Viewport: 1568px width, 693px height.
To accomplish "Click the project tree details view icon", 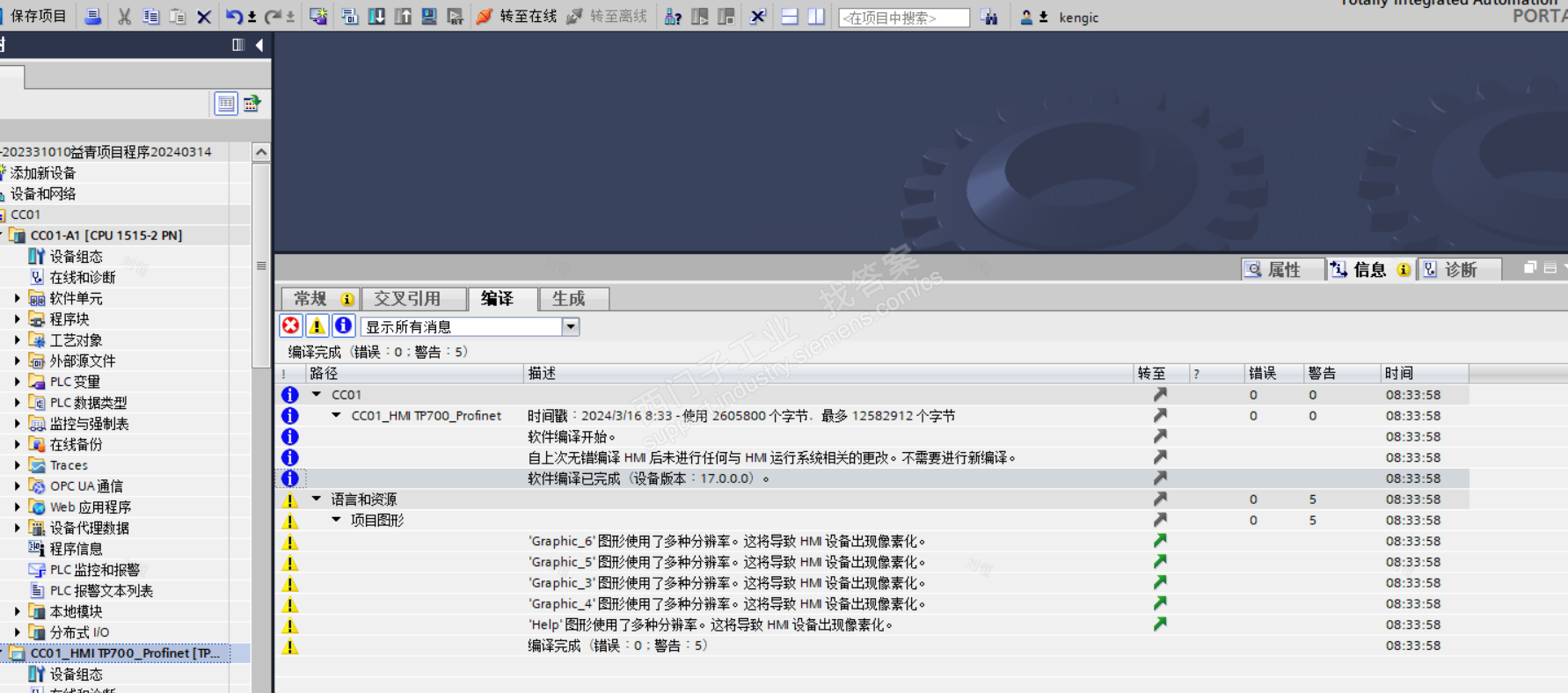I will coord(226,104).
